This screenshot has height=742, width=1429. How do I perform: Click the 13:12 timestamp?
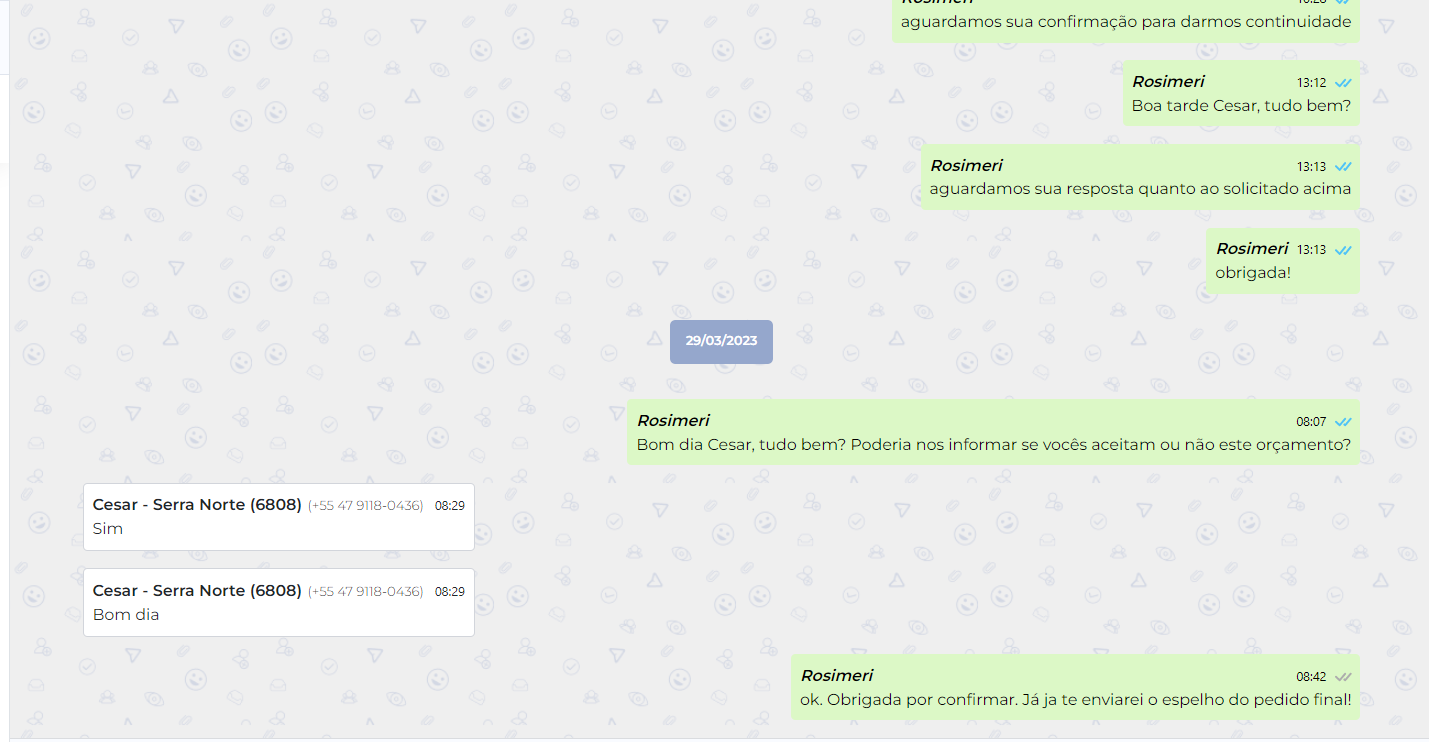[x=1311, y=83]
